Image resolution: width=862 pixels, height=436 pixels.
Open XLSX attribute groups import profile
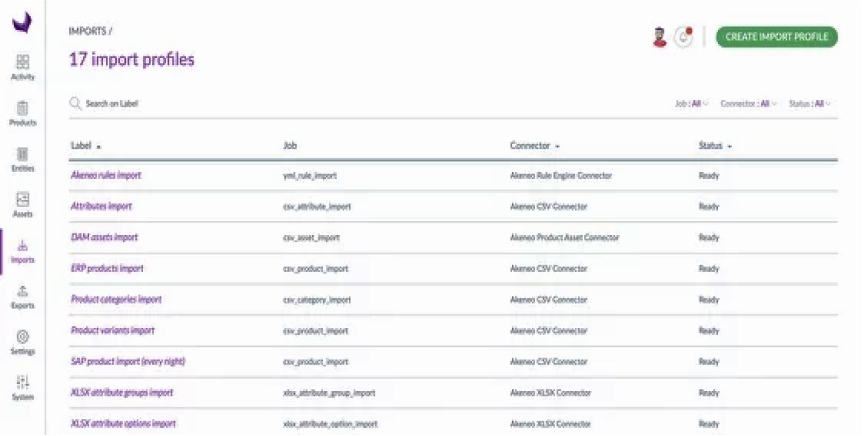[121, 393]
